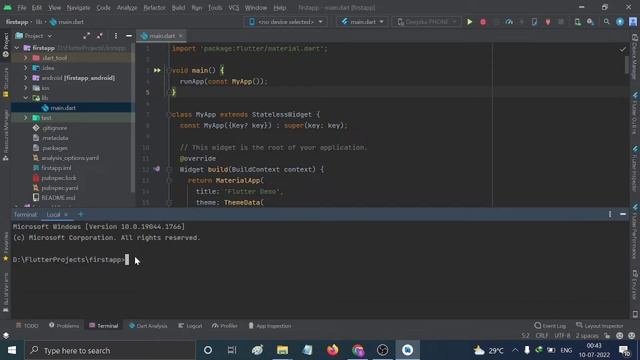
Task: Click the run gutter icon next to main()
Action: pyautogui.click(x=157, y=70)
